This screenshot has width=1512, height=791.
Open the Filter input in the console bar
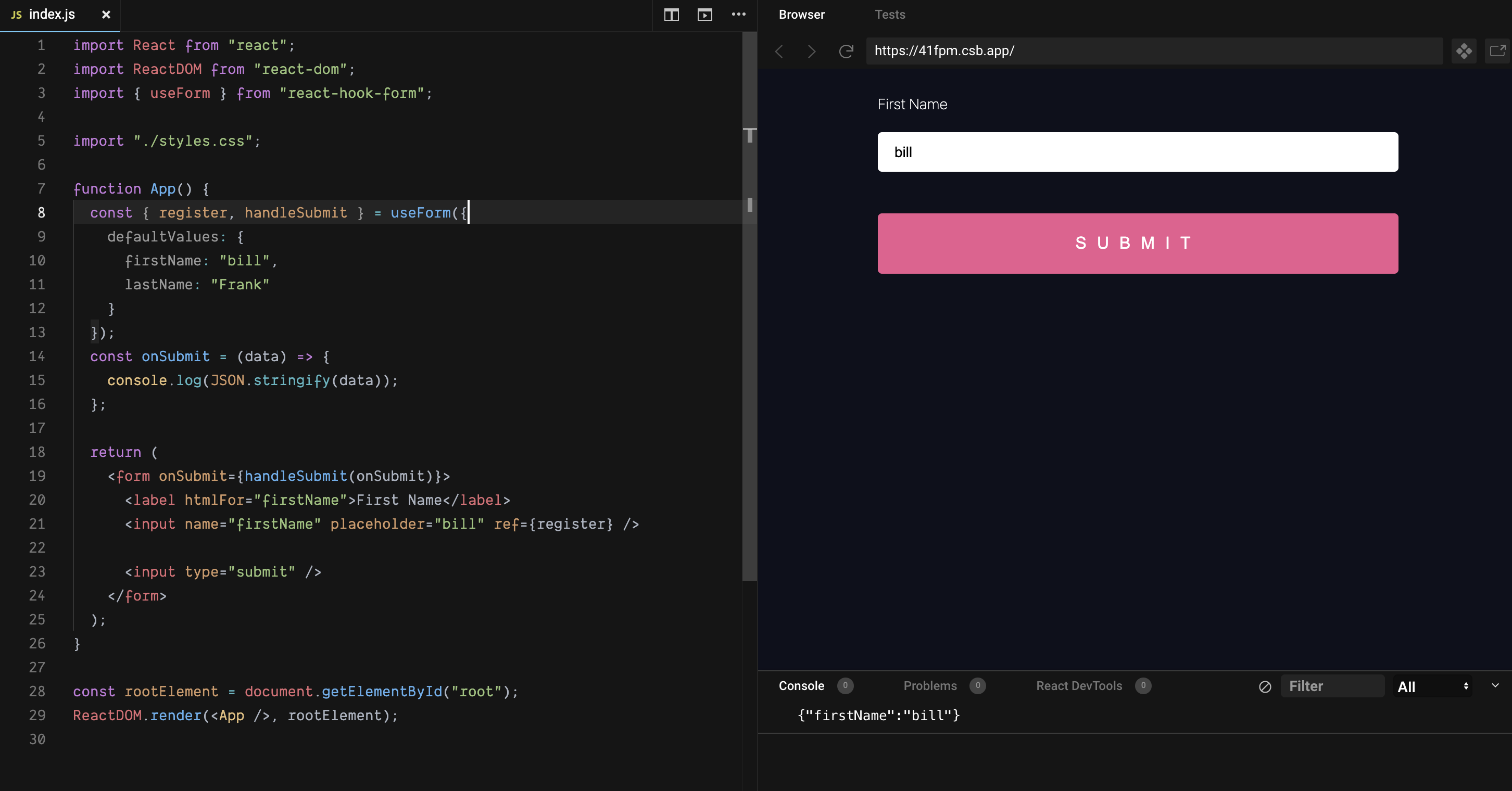click(1333, 685)
